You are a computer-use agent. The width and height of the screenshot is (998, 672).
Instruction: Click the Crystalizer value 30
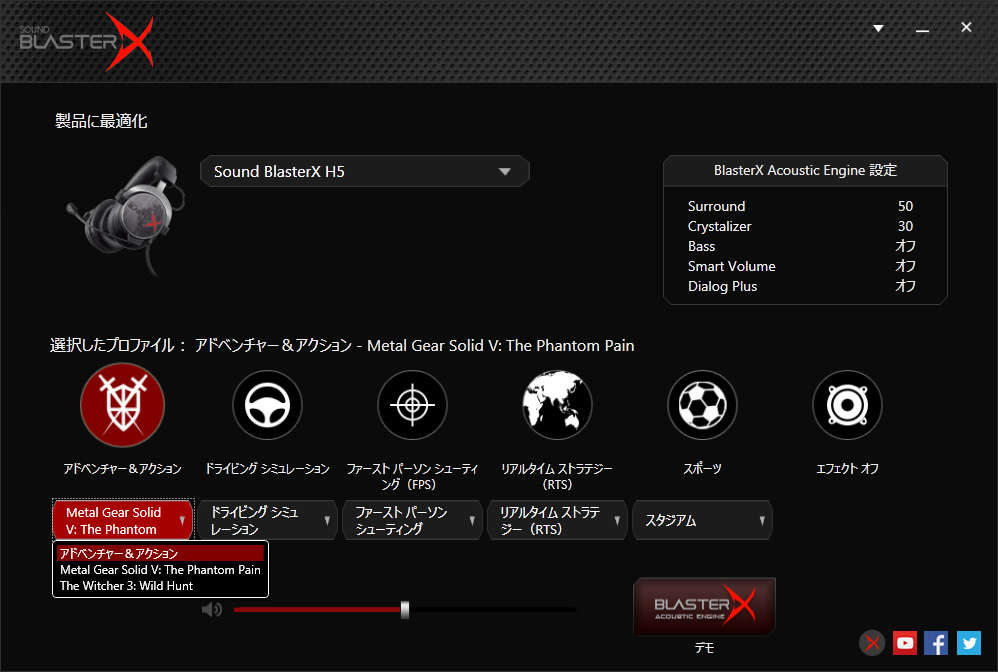click(905, 226)
